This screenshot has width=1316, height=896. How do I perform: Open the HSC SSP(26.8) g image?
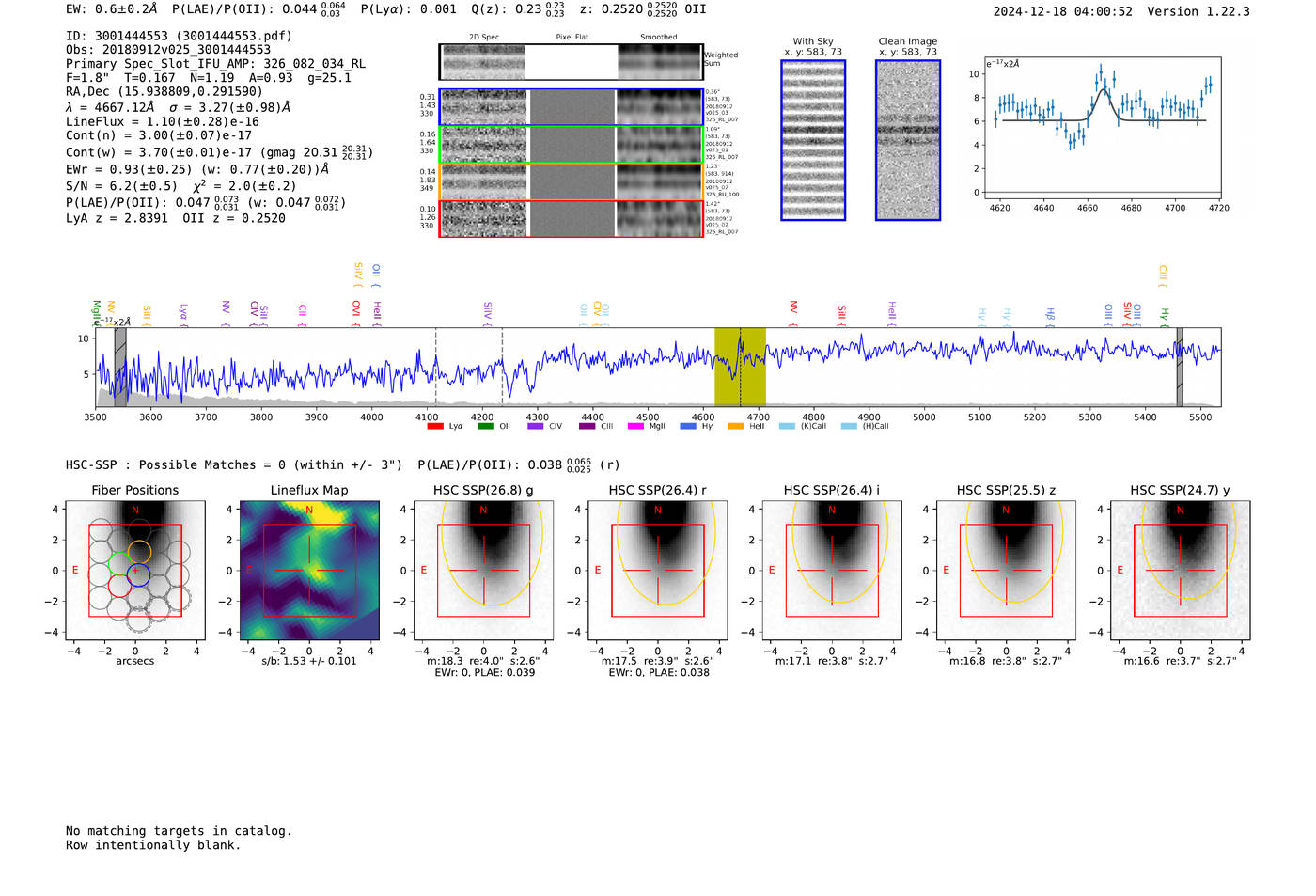click(x=483, y=571)
